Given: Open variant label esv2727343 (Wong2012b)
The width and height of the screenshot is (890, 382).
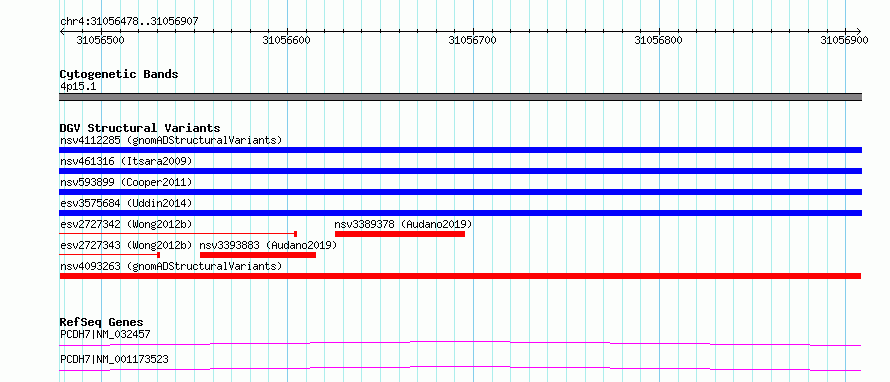Looking at the screenshot, I should (x=126, y=245).
